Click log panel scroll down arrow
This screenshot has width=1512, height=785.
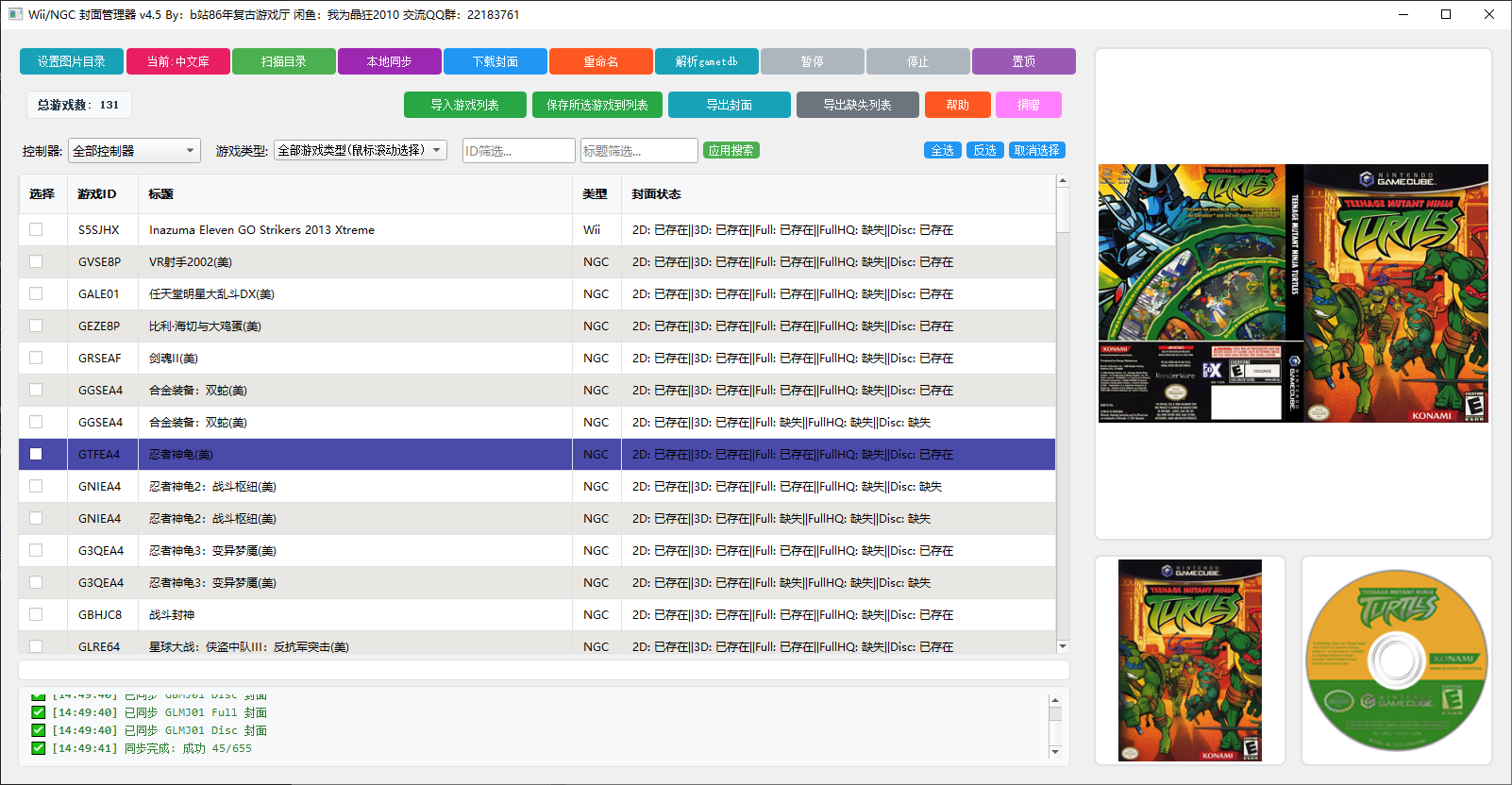[1055, 752]
